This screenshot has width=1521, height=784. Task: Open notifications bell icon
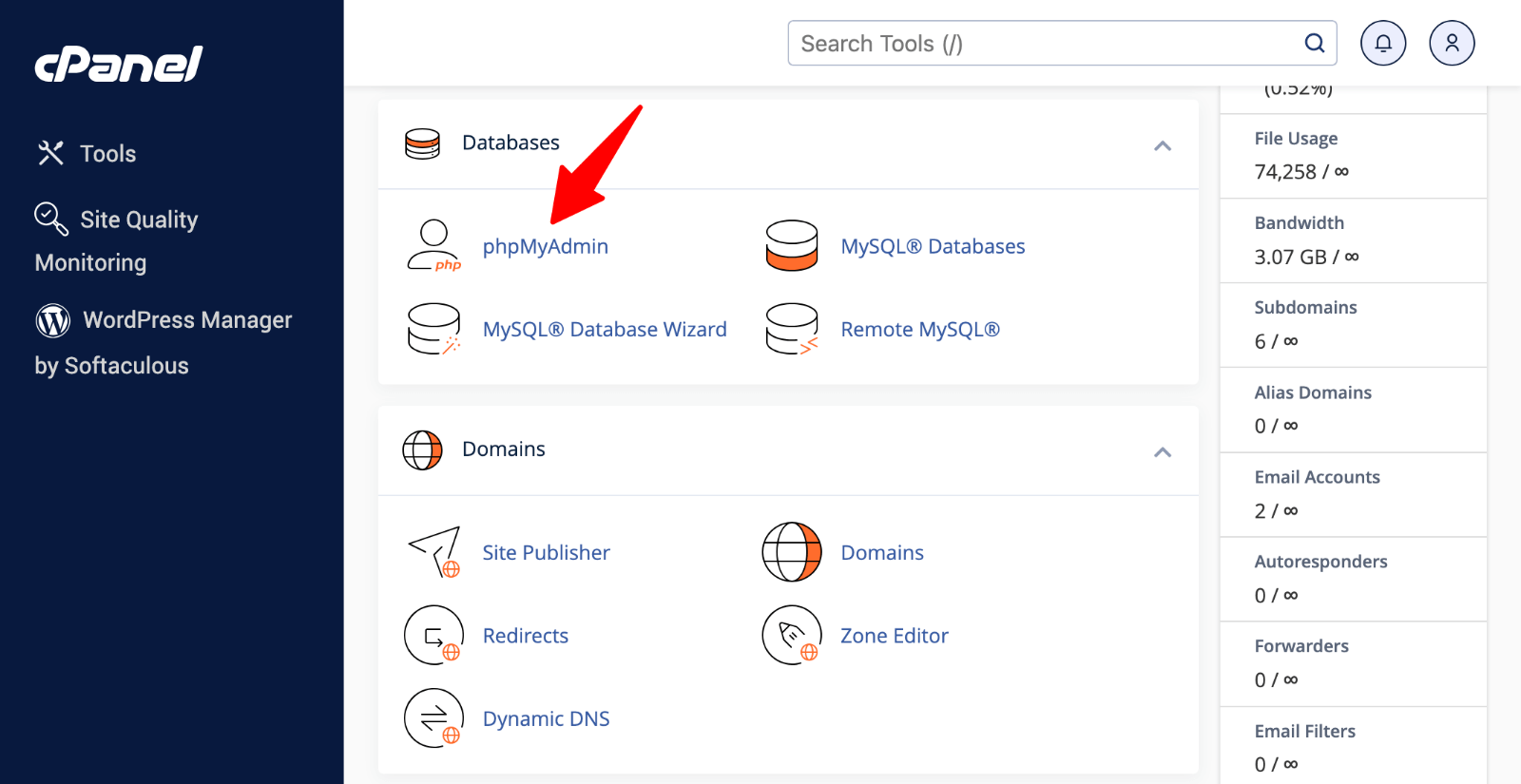tap(1383, 43)
